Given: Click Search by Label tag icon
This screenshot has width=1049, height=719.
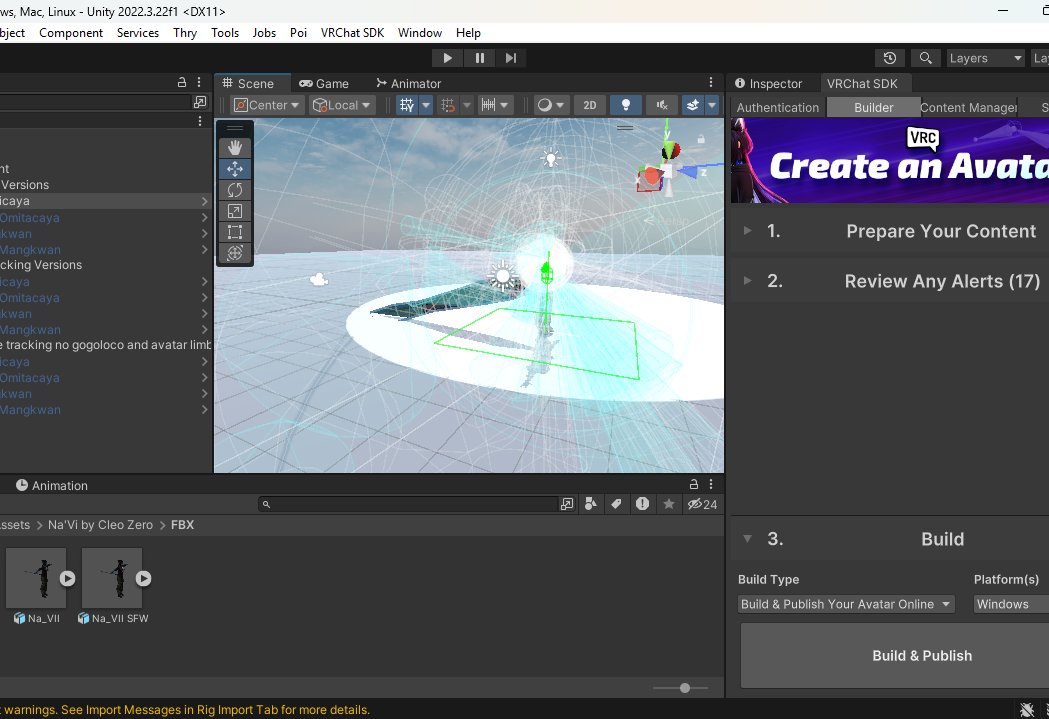Looking at the screenshot, I should coord(616,504).
